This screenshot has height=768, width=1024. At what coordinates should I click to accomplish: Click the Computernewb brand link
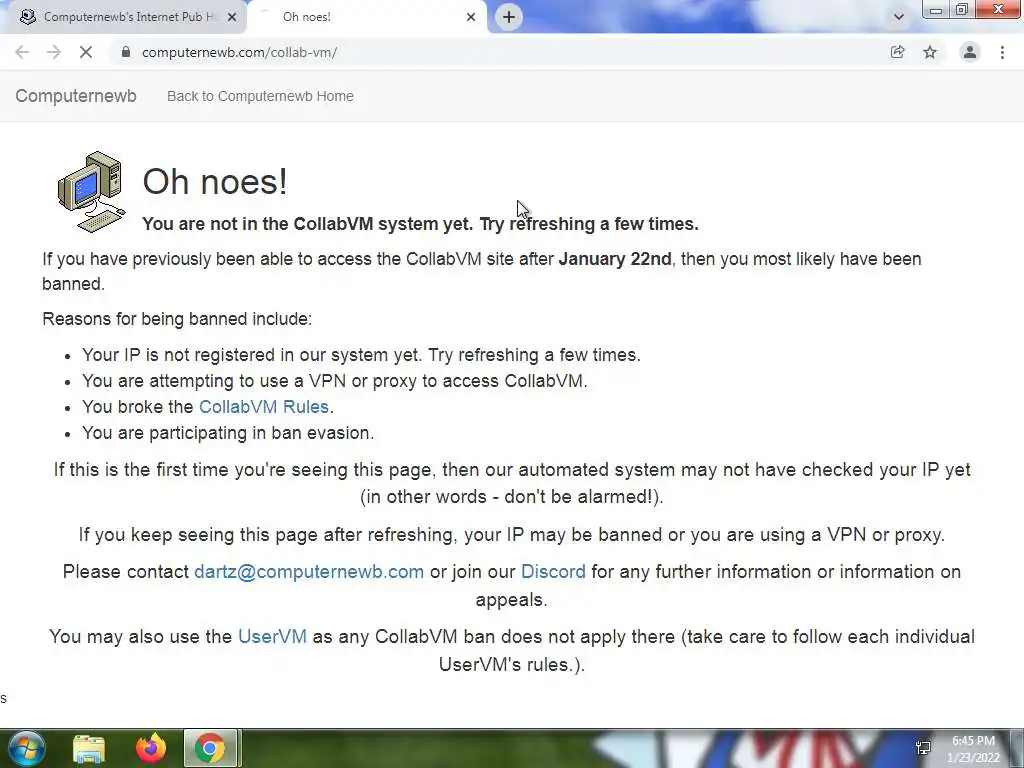[76, 96]
